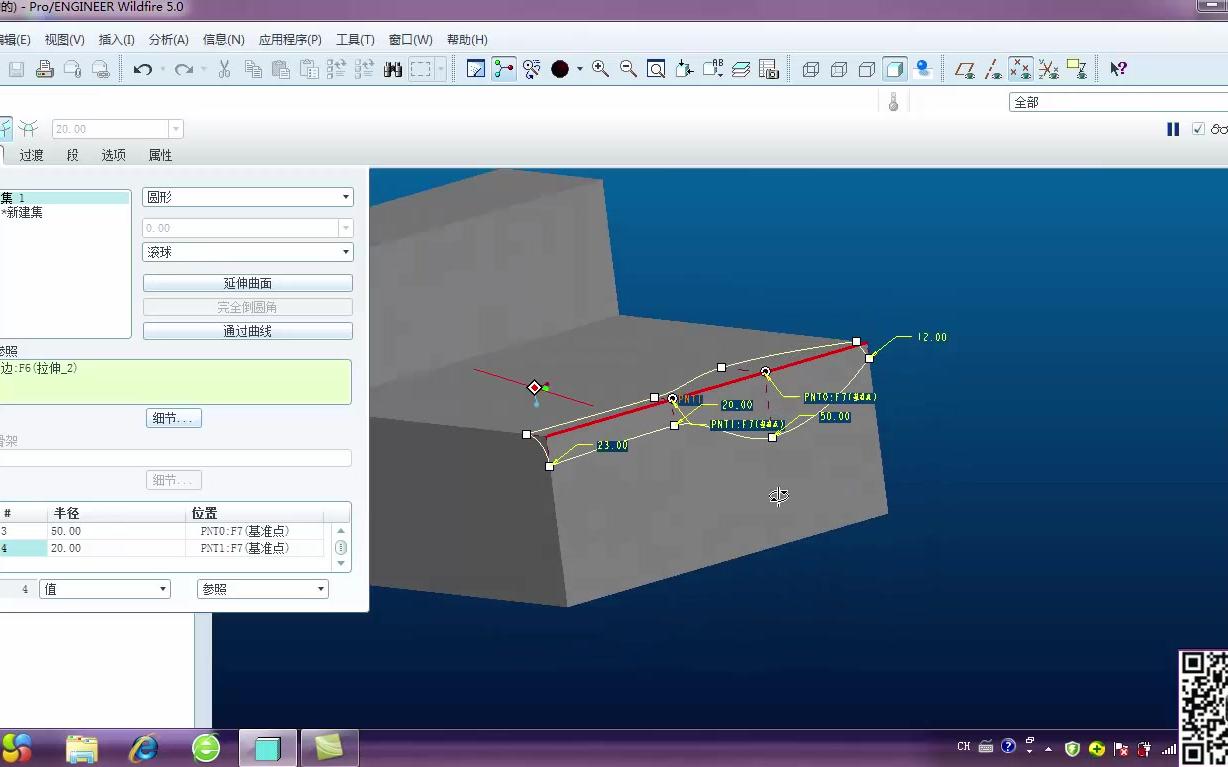The height and width of the screenshot is (767, 1228).
Task: Select the *新建集 set entry
Action: [x=22, y=212]
